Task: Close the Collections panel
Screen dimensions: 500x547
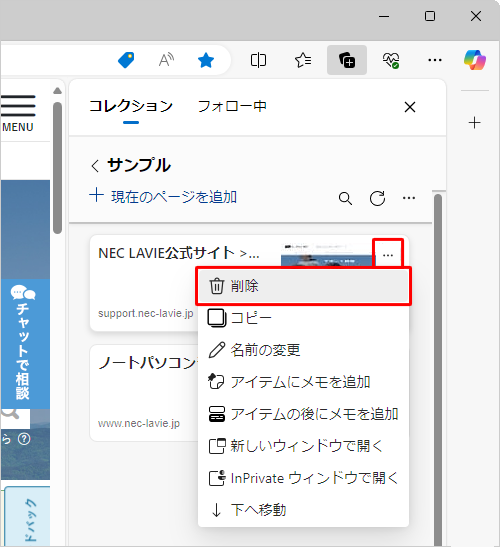Action: (410, 107)
